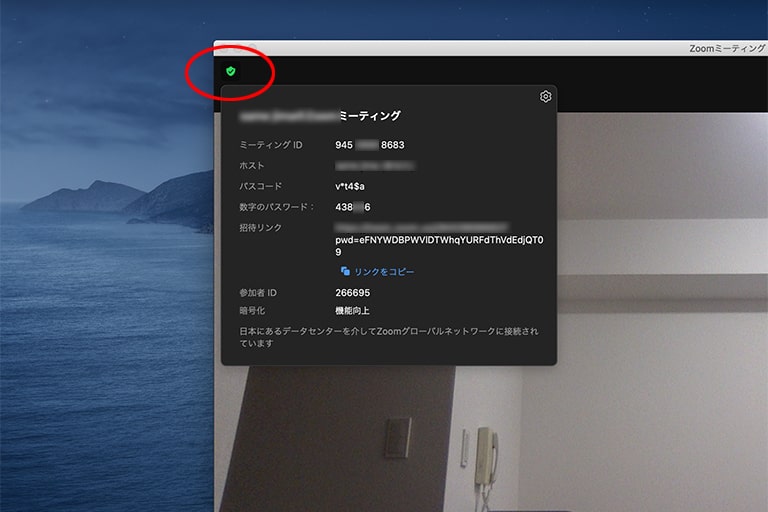Click the ミーティング heading in the info panel

pyautogui.click(x=370, y=116)
